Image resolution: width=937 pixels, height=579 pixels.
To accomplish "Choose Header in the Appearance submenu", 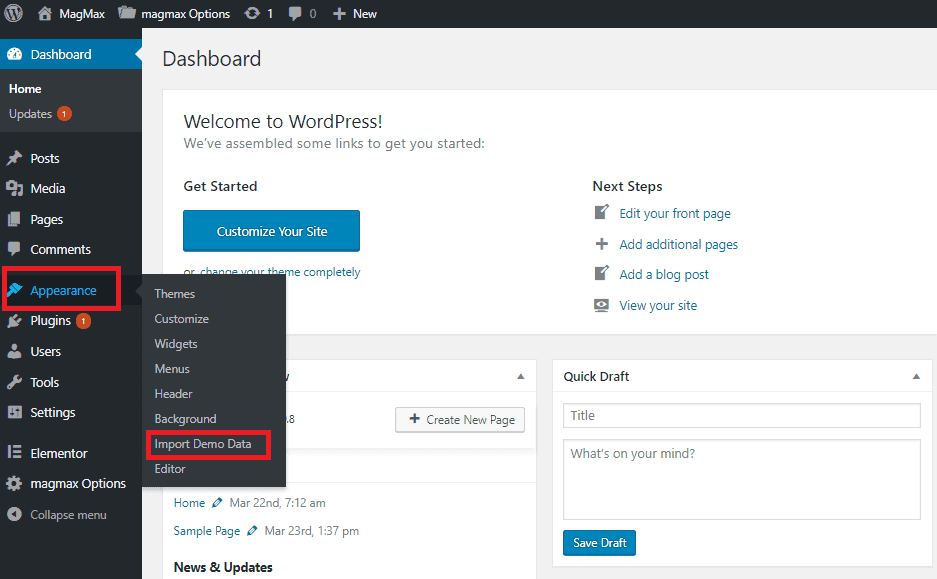I will click(x=173, y=394).
